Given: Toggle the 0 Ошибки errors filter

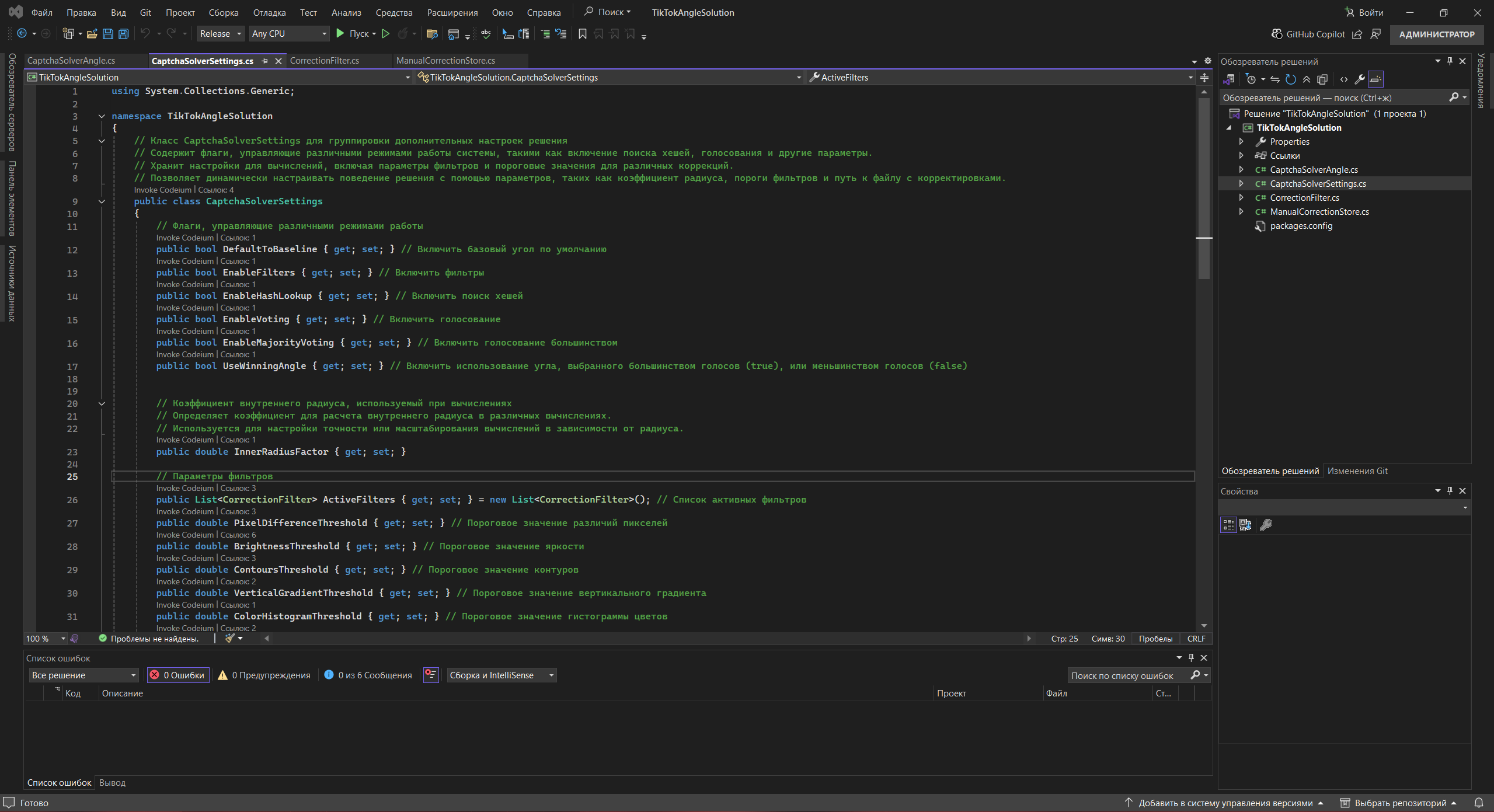Looking at the screenshot, I should (178, 675).
